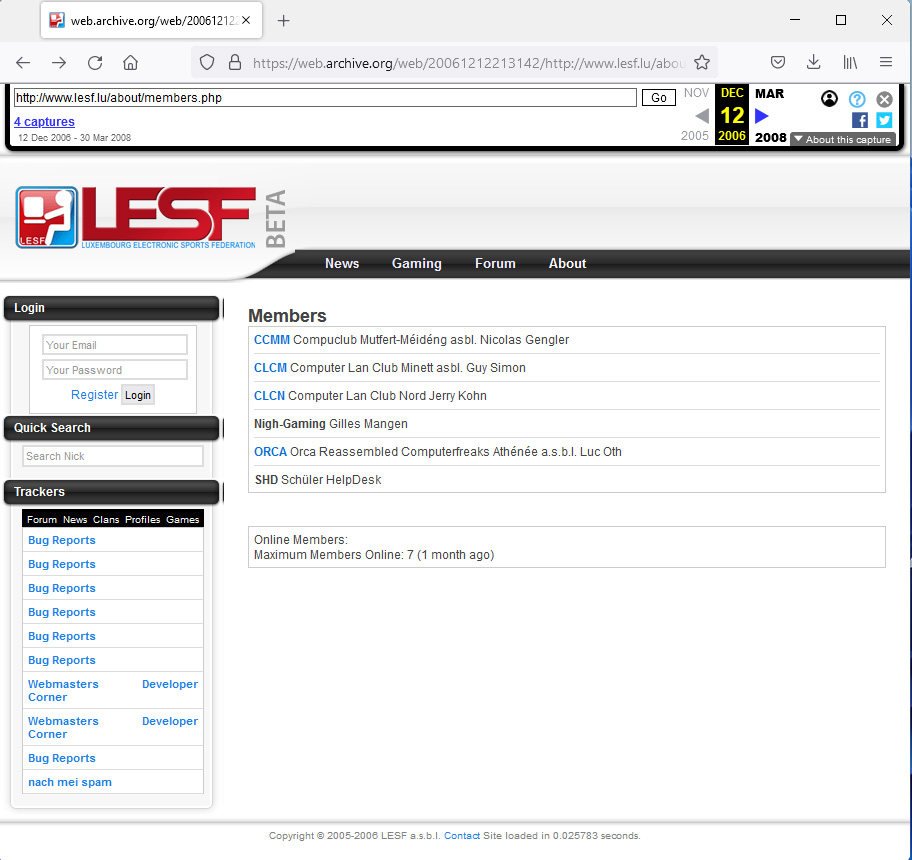Screen dimensions: 912x860
Task: Close the Wayback Machine toolbar
Action: (884, 99)
